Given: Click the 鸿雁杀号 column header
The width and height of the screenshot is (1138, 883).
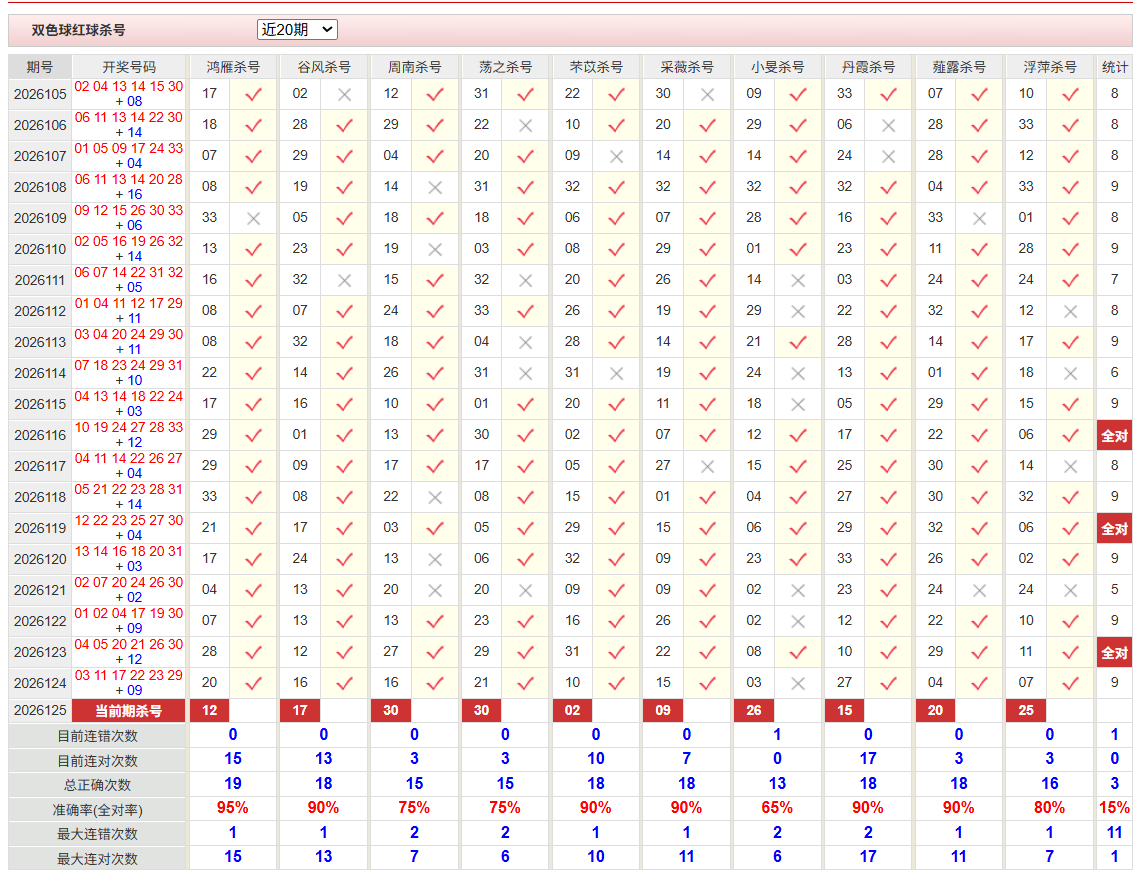Looking at the screenshot, I should (x=233, y=67).
